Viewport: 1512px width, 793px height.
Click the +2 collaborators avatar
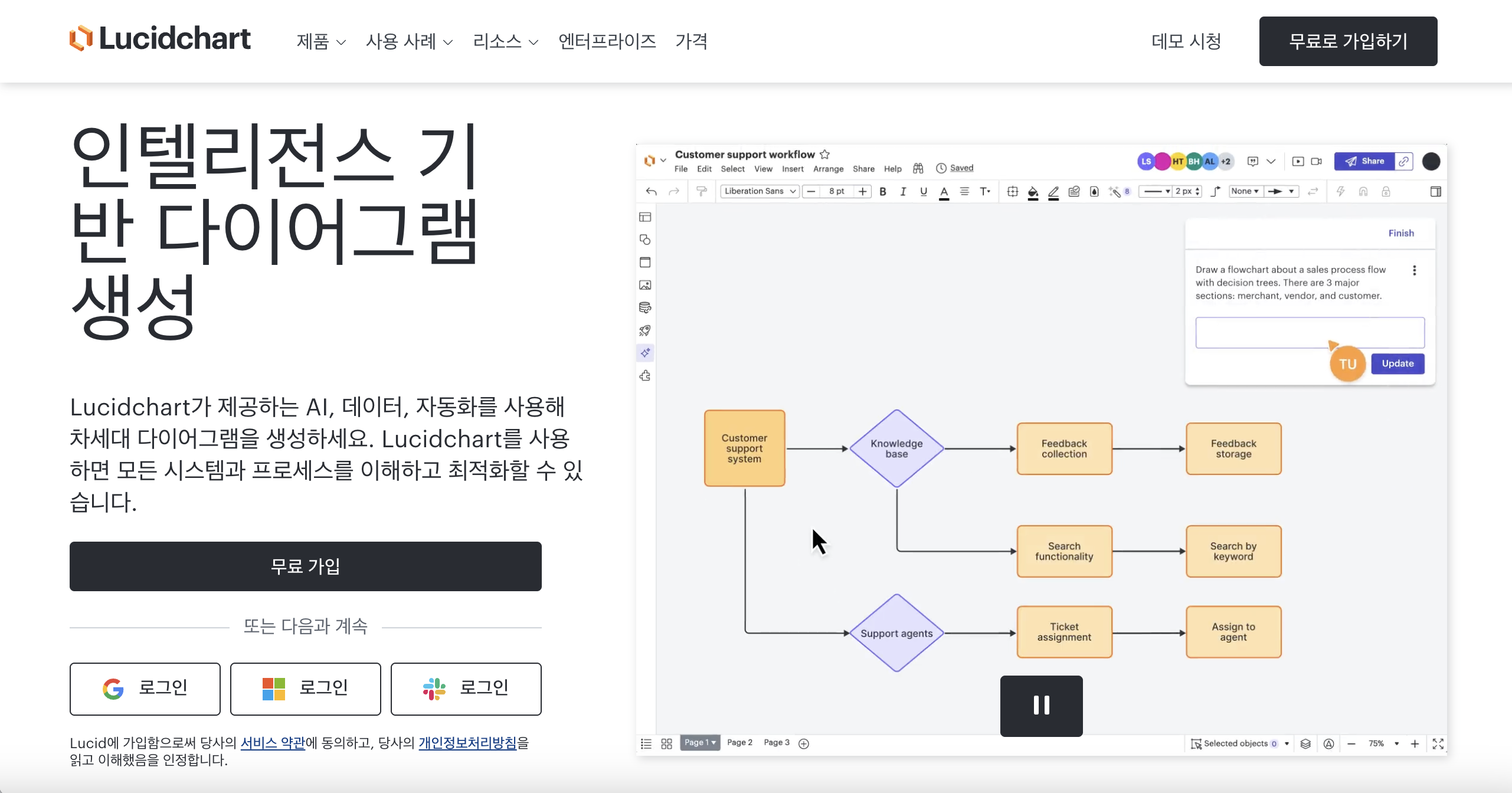click(x=1226, y=161)
